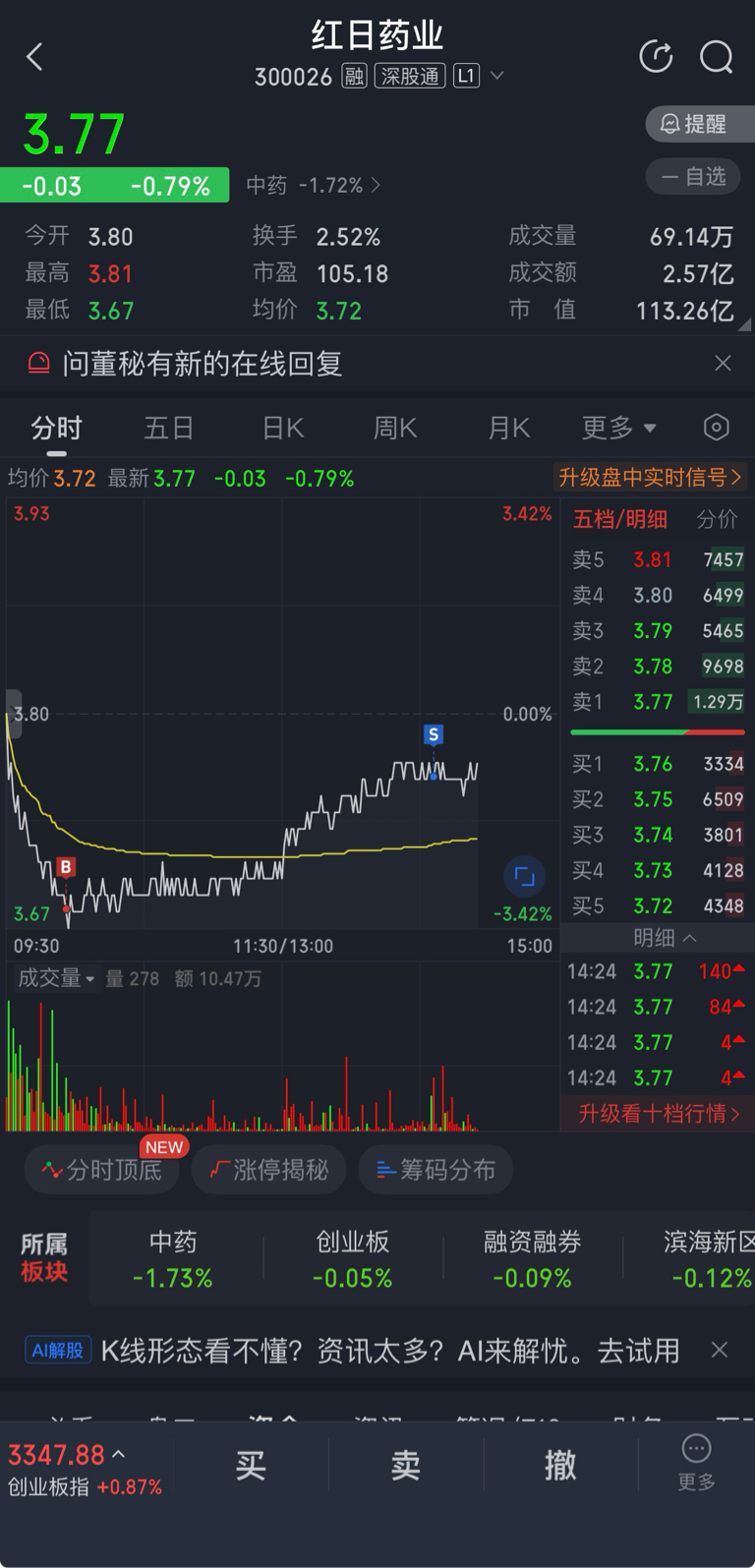Open 创业板 sector -0.05% card

[x=353, y=1259]
